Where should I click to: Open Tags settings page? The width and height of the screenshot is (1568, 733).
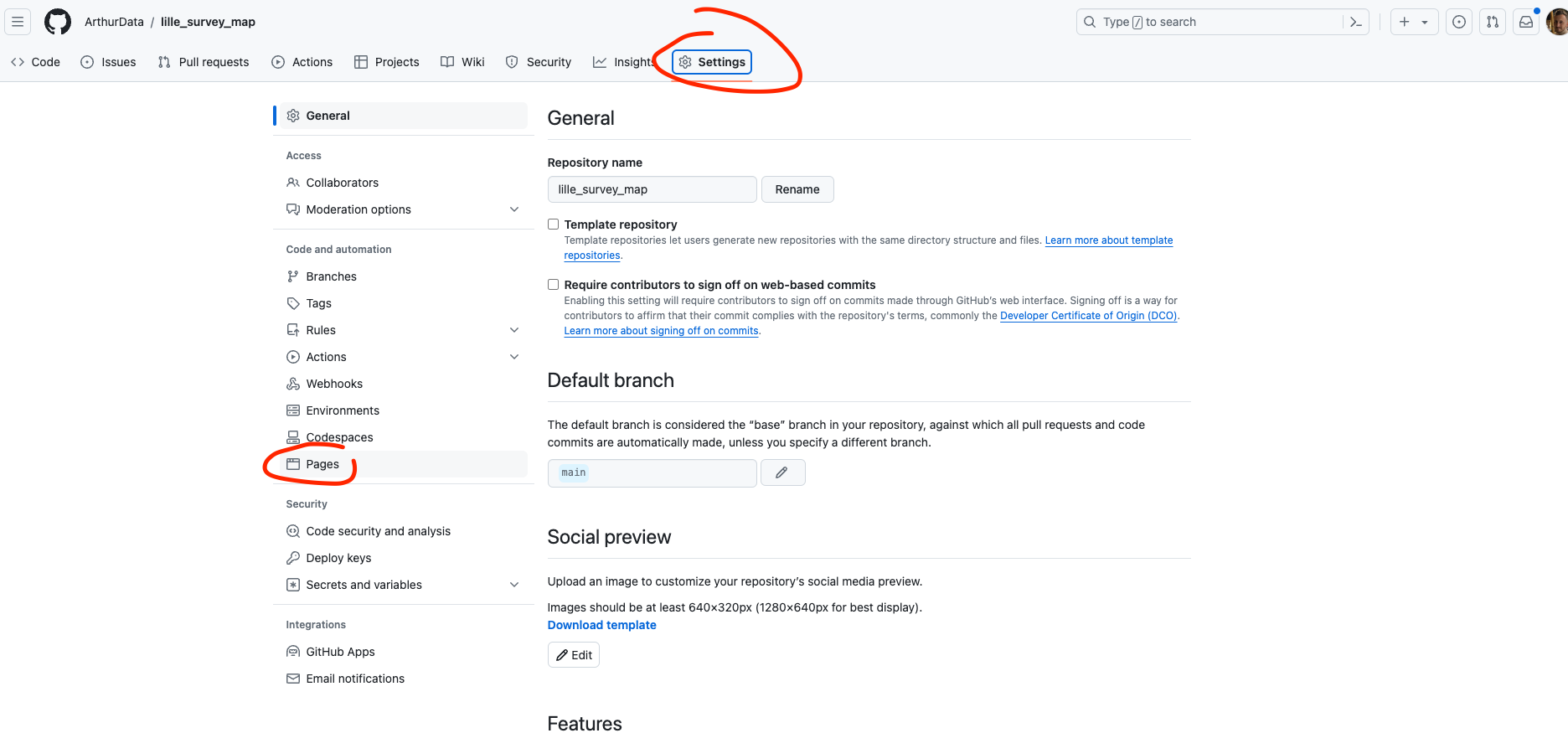tap(403, 303)
